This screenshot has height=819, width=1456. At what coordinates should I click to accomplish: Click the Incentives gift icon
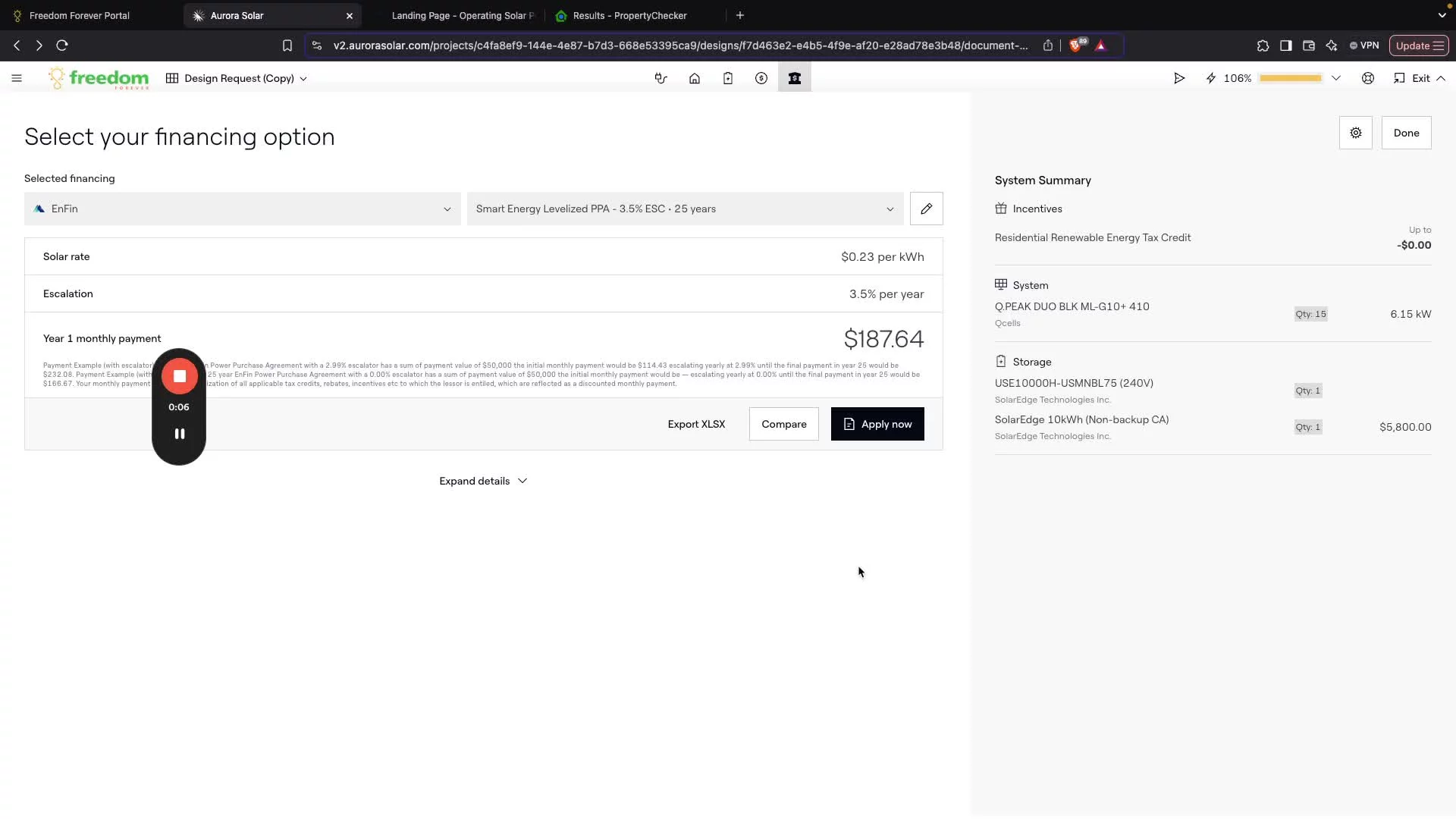(1001, 209)
